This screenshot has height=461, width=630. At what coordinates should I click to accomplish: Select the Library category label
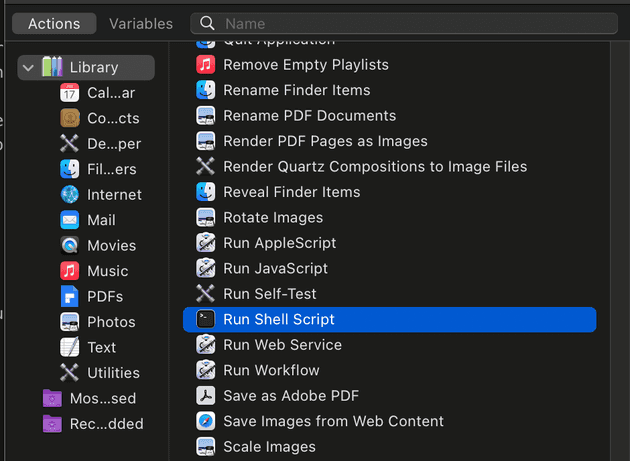(x=94, y=67)
